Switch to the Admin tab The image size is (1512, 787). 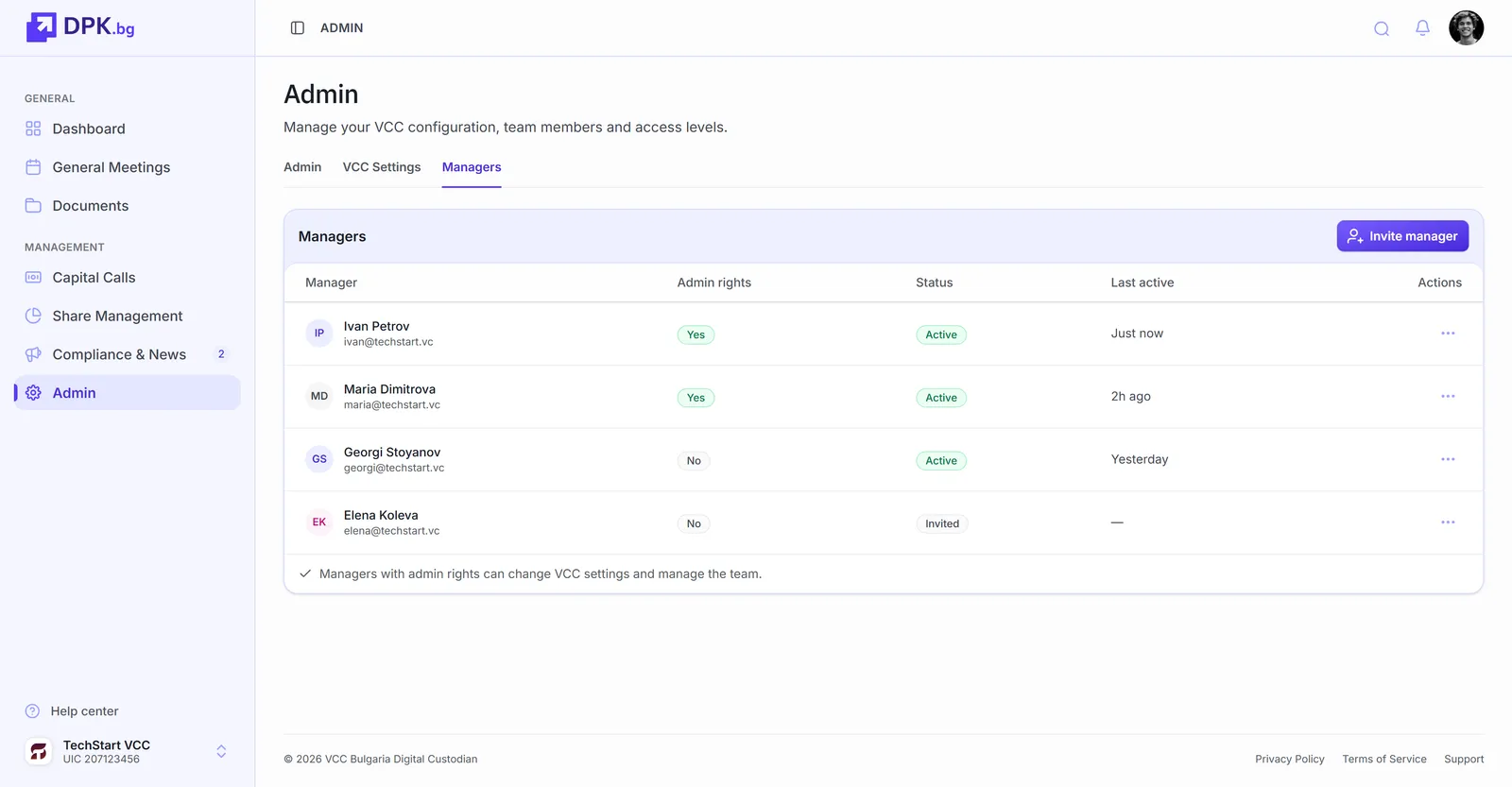pyautogui.click(x=302, y=167)
